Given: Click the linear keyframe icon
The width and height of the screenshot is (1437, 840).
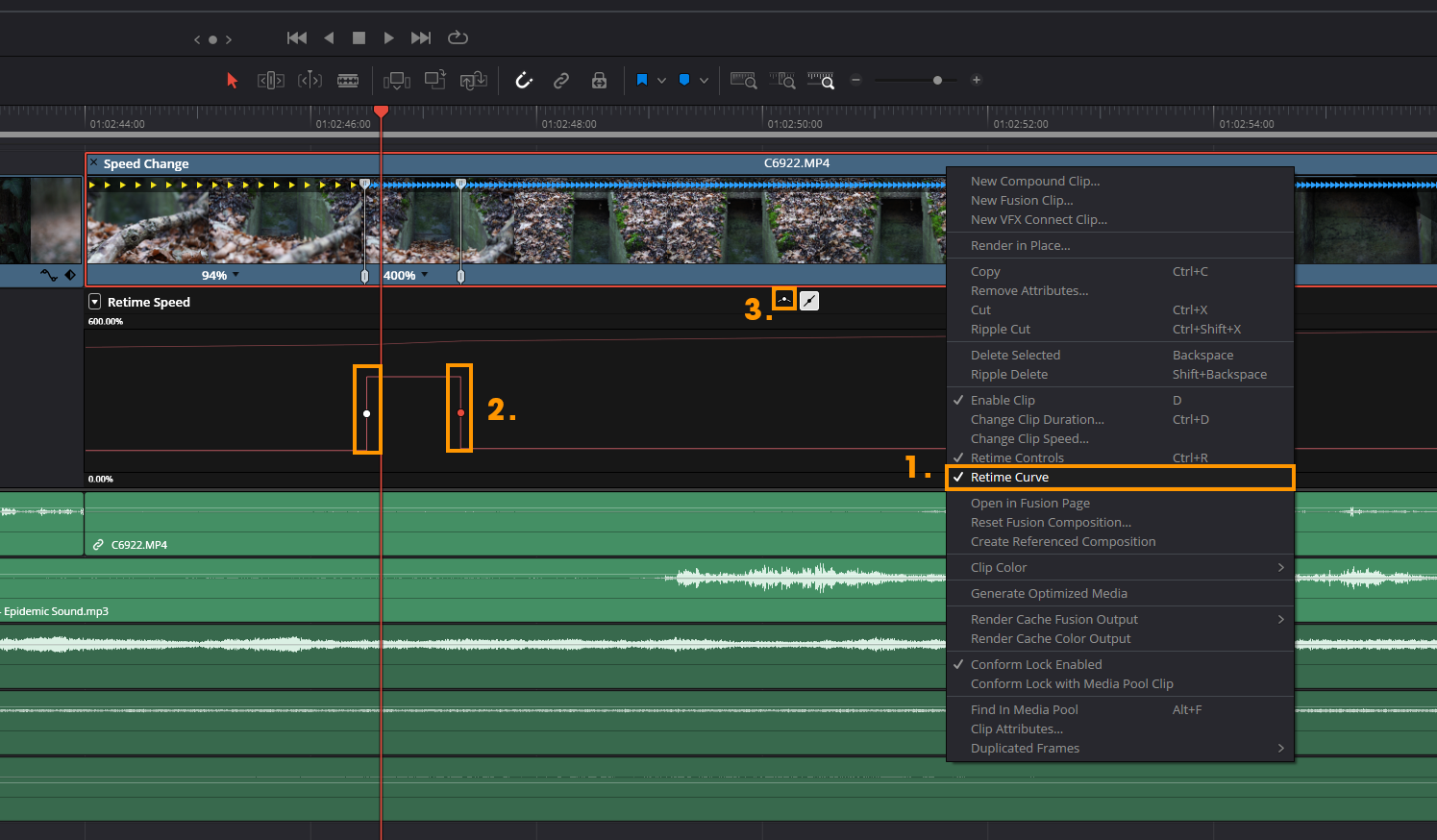Looking at the screenshot, I should point(810,301).
